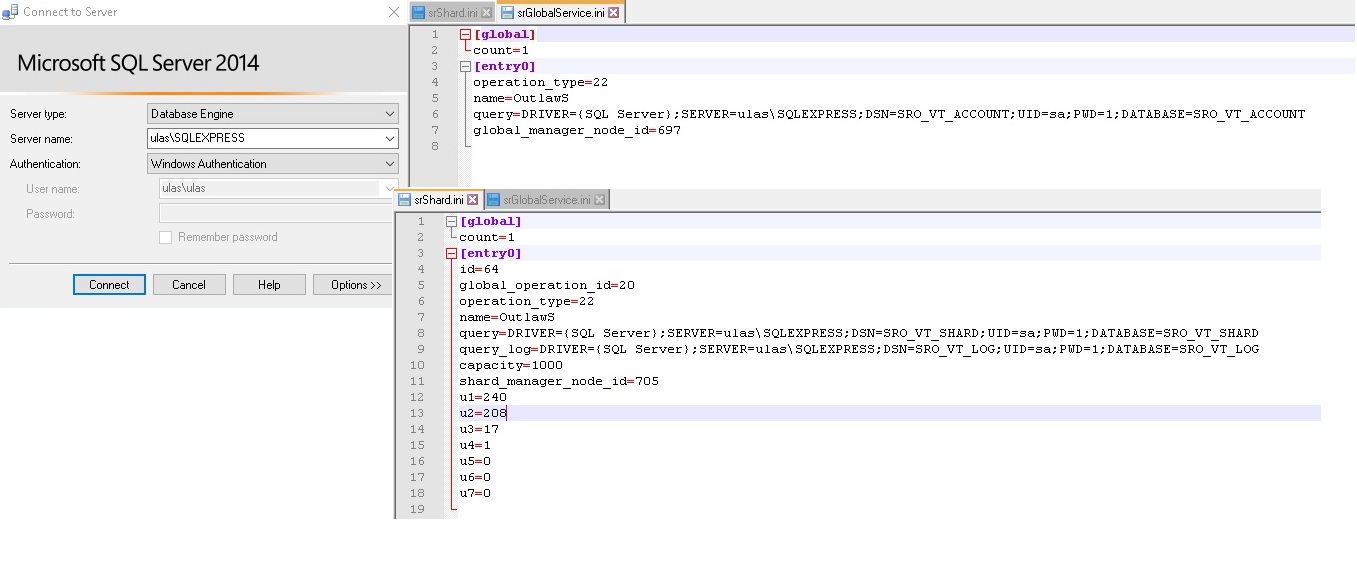Close the Connect to Server dialog
Image resolution: width=1357 pixels, height=571 pixels.
(394, 12)
